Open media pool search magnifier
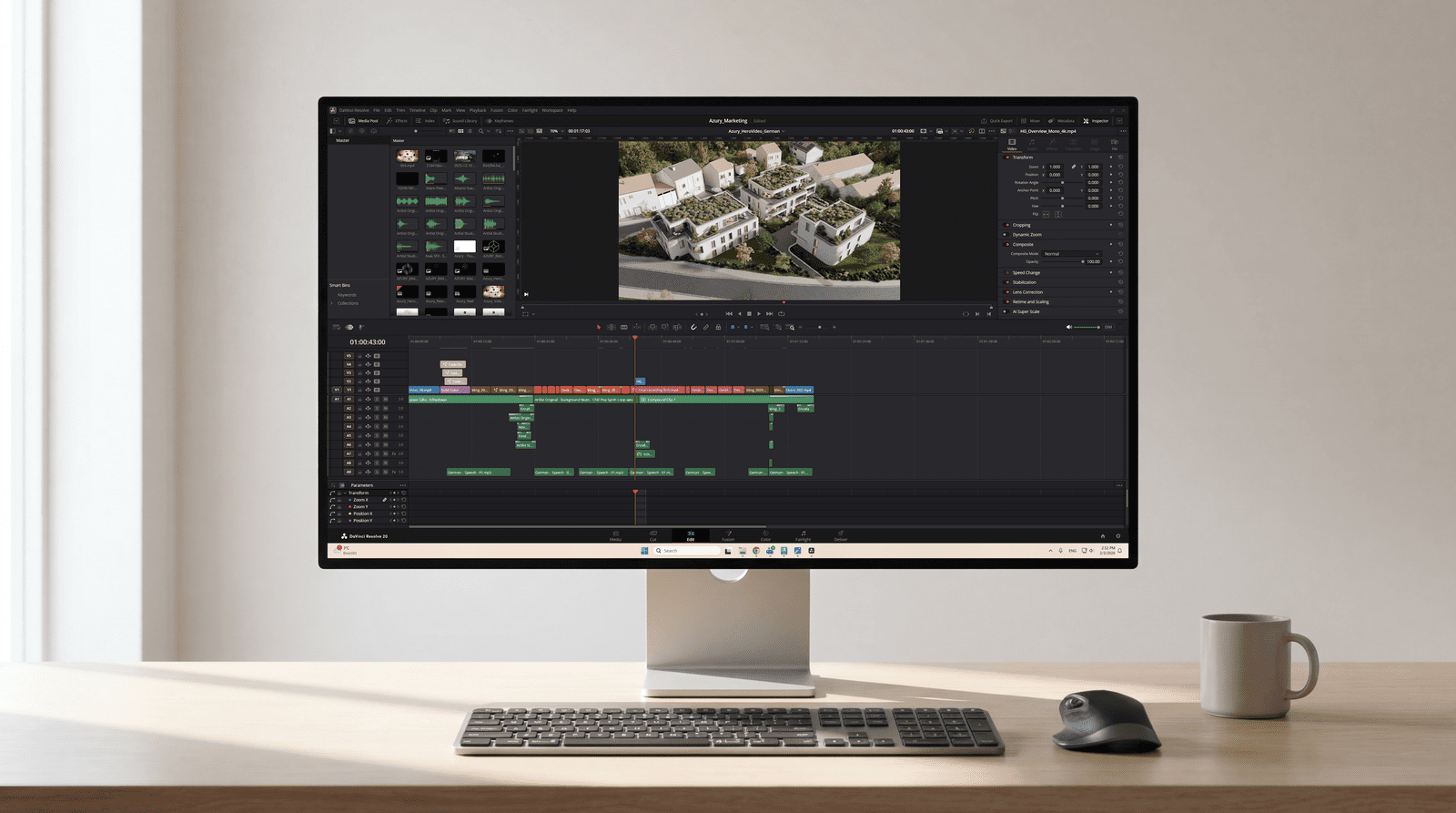This screenshot has height=813, width=1456. [481, 131]
